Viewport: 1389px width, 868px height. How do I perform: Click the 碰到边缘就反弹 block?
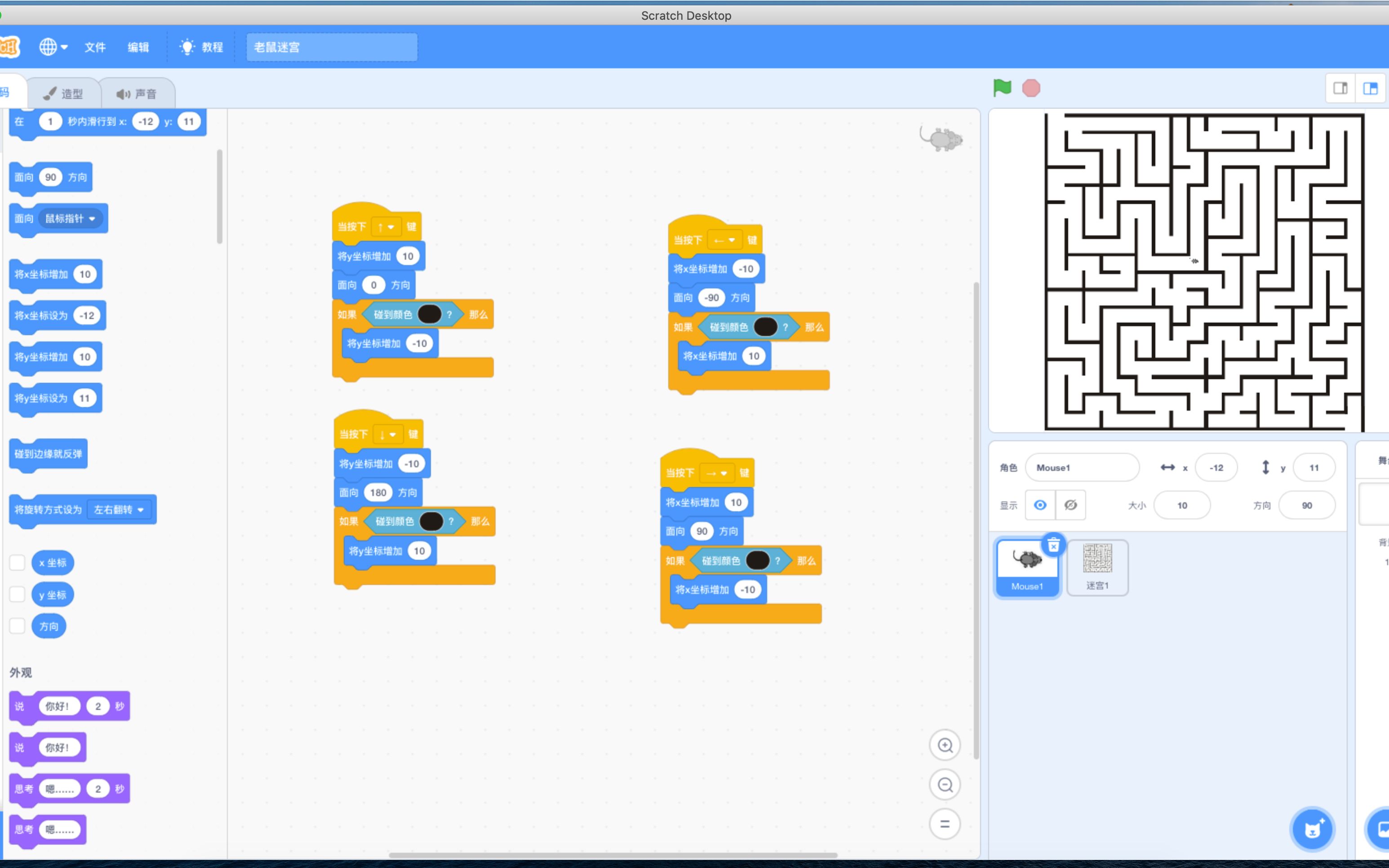point(48,453)
